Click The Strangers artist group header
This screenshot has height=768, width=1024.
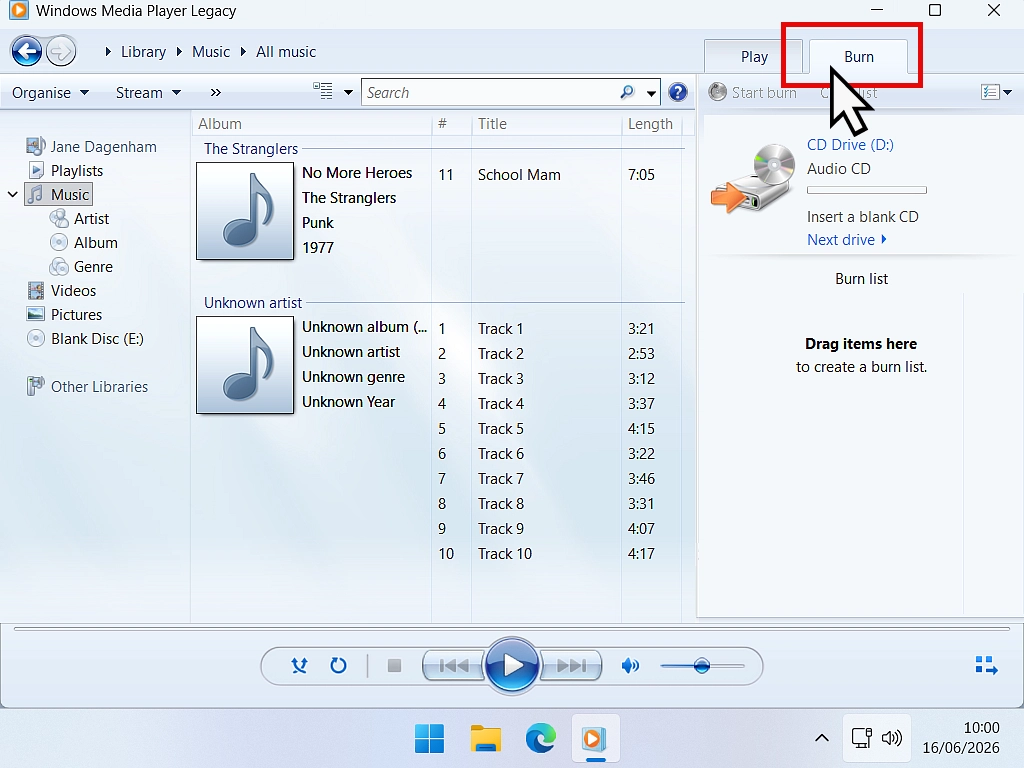(x=251, y=149)
